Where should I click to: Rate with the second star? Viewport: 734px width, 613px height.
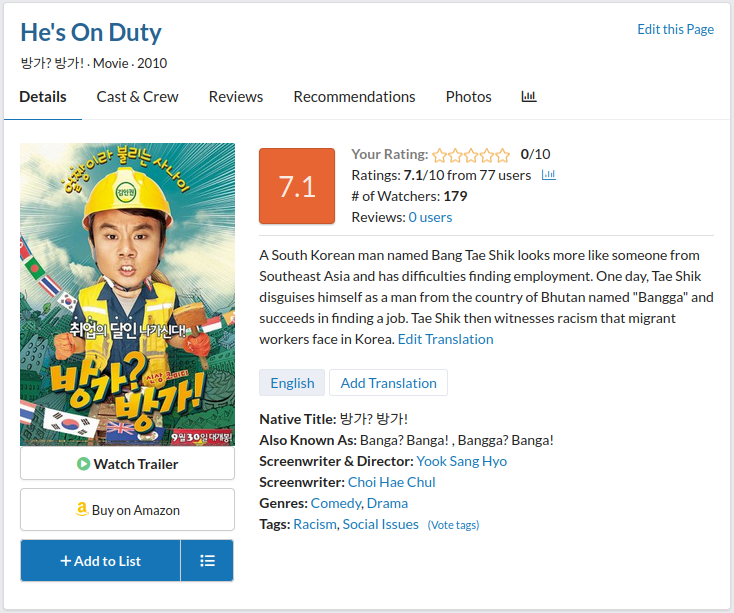pyautogui.click(x=455, y=155)
